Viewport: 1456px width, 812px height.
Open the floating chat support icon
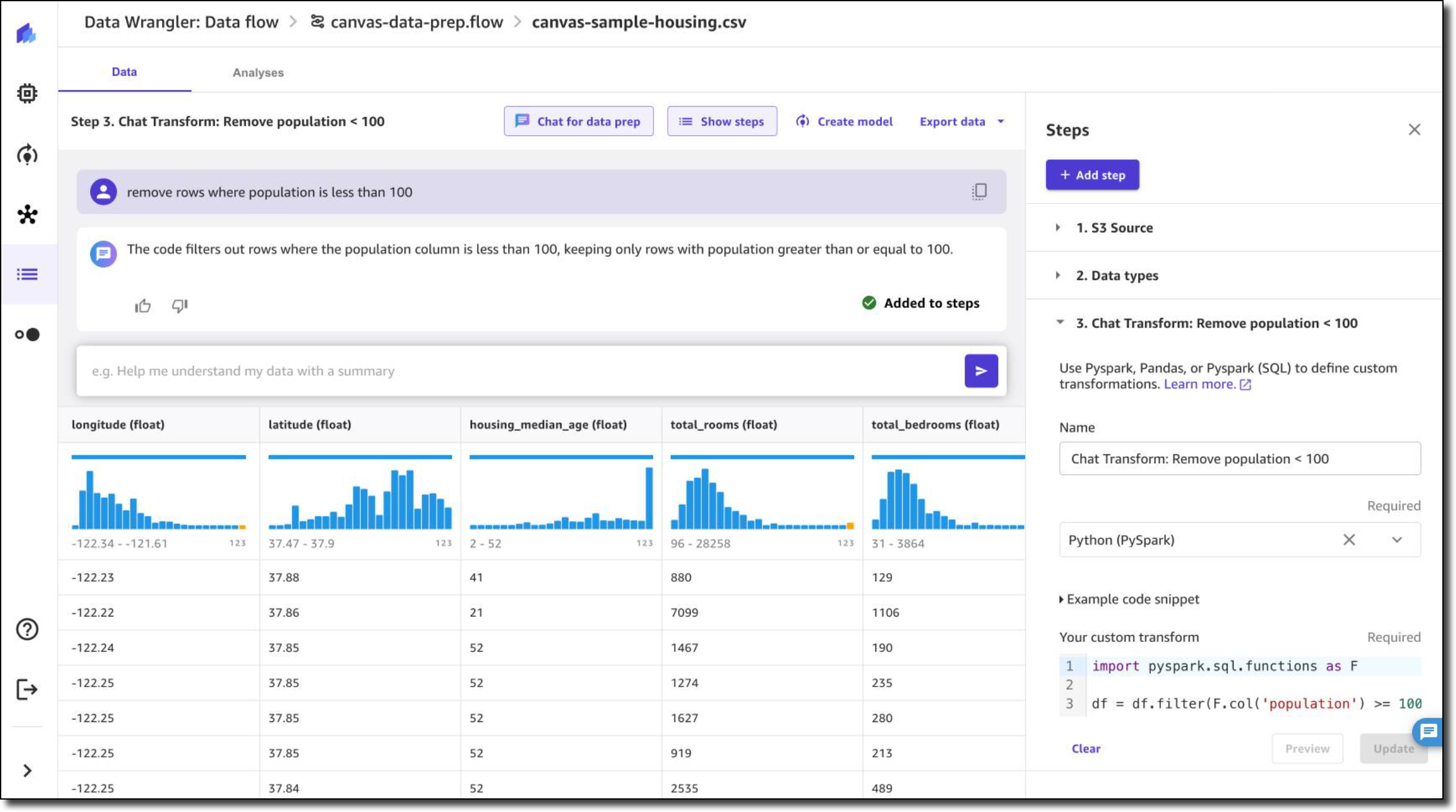[1427, 732]
